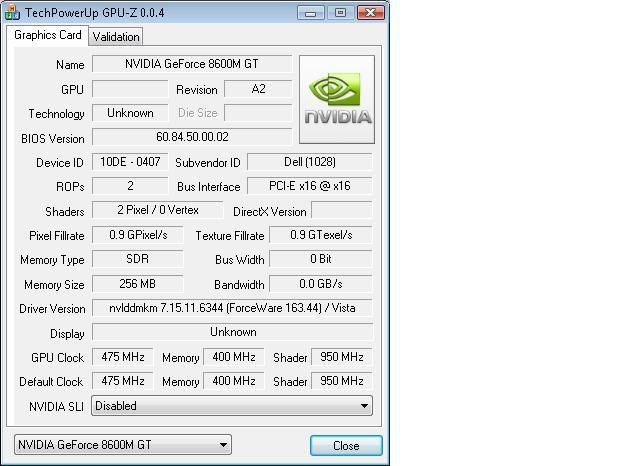
Task: Click the Bus Width value 0 Bit
Action: pos(321,259)
